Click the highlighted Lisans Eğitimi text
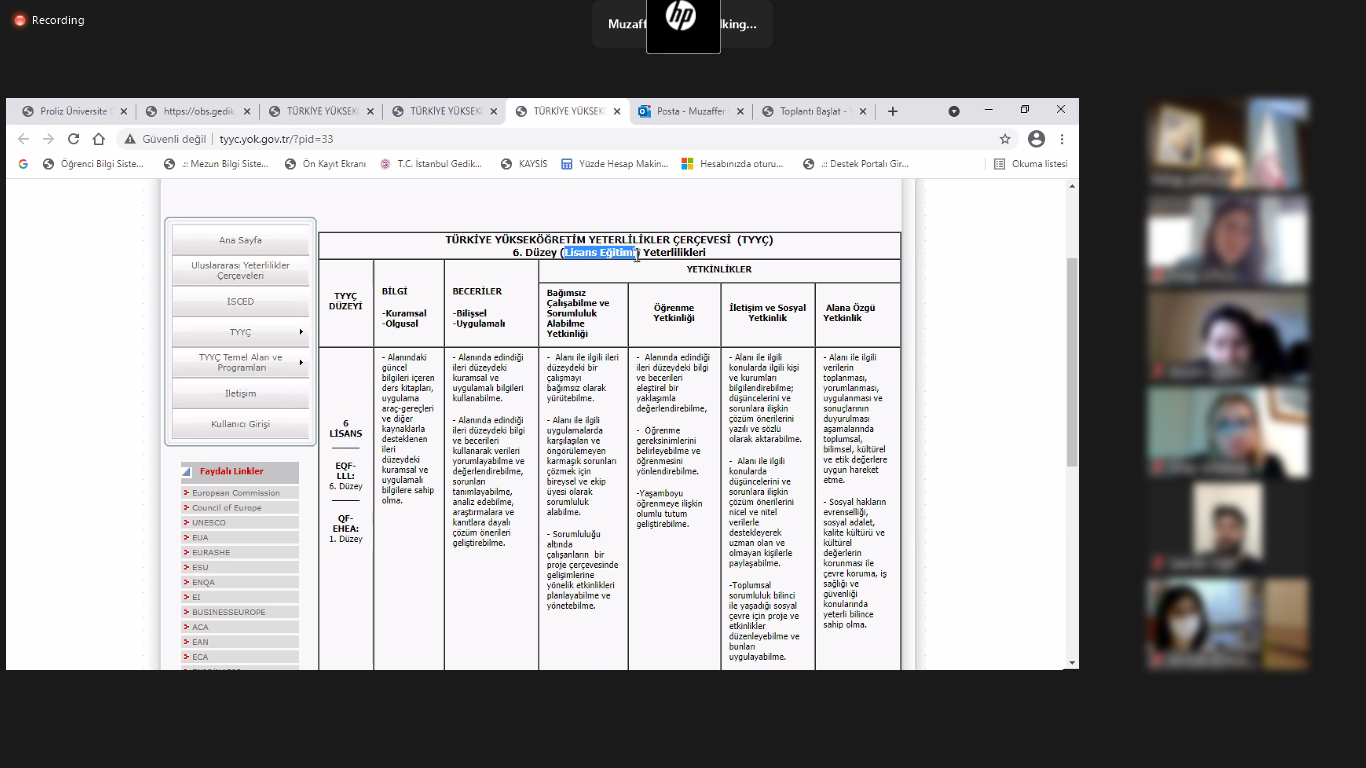 (x=599, y=253)
